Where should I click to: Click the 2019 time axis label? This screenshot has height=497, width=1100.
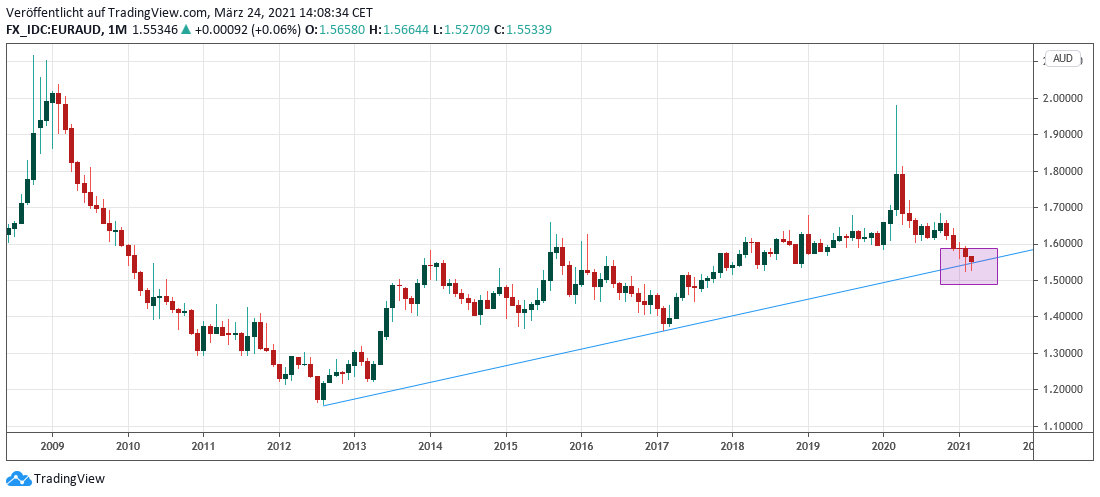[x=808, y=446]
